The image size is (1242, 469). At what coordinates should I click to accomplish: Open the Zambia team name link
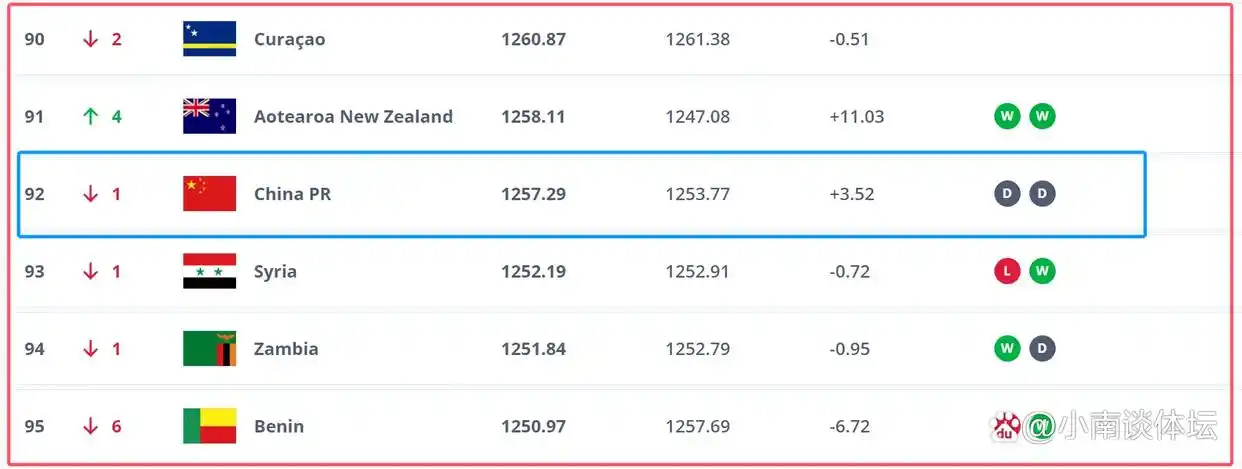pos(286,349)
